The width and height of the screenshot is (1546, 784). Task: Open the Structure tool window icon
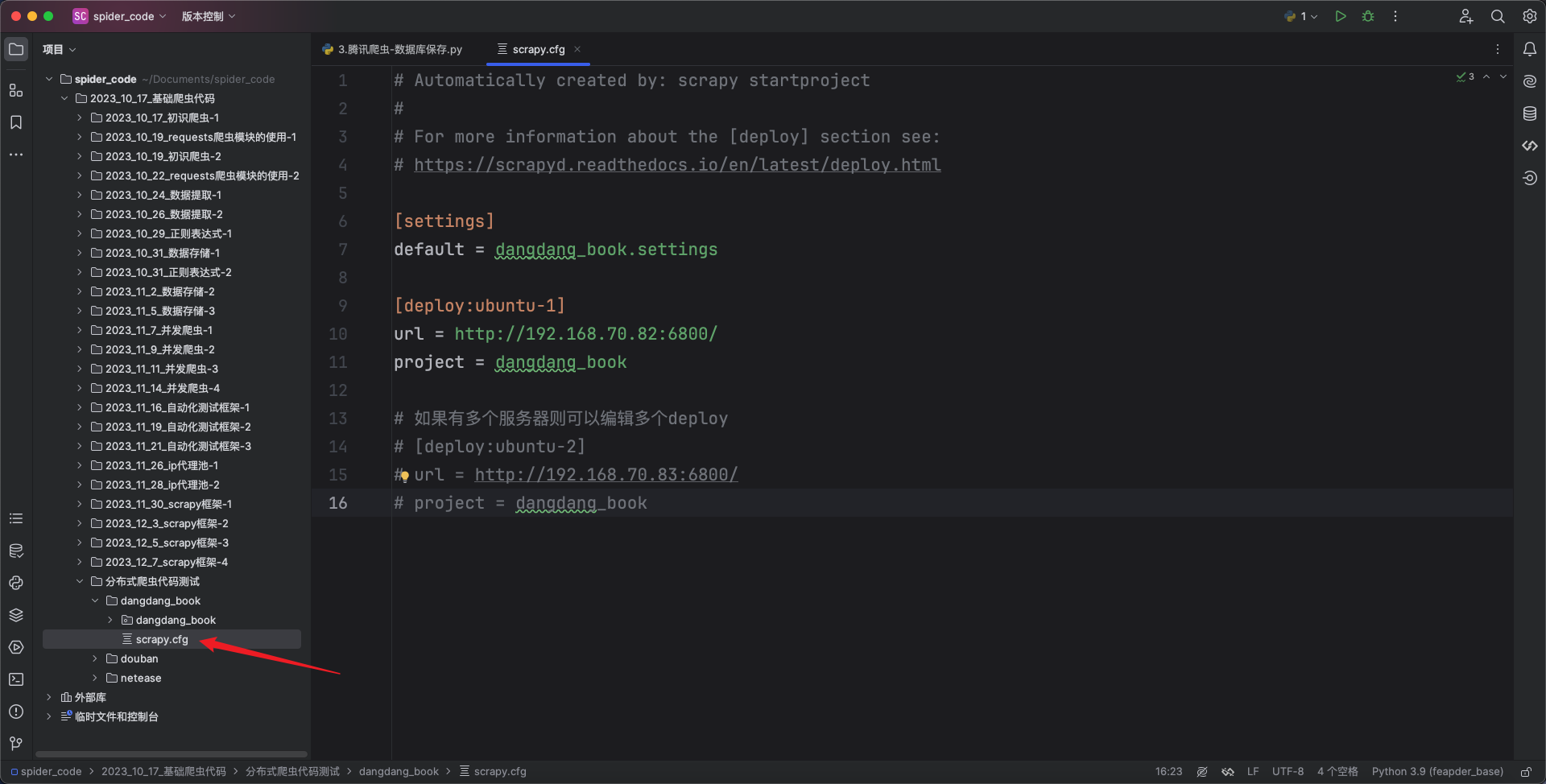(16, 90)
